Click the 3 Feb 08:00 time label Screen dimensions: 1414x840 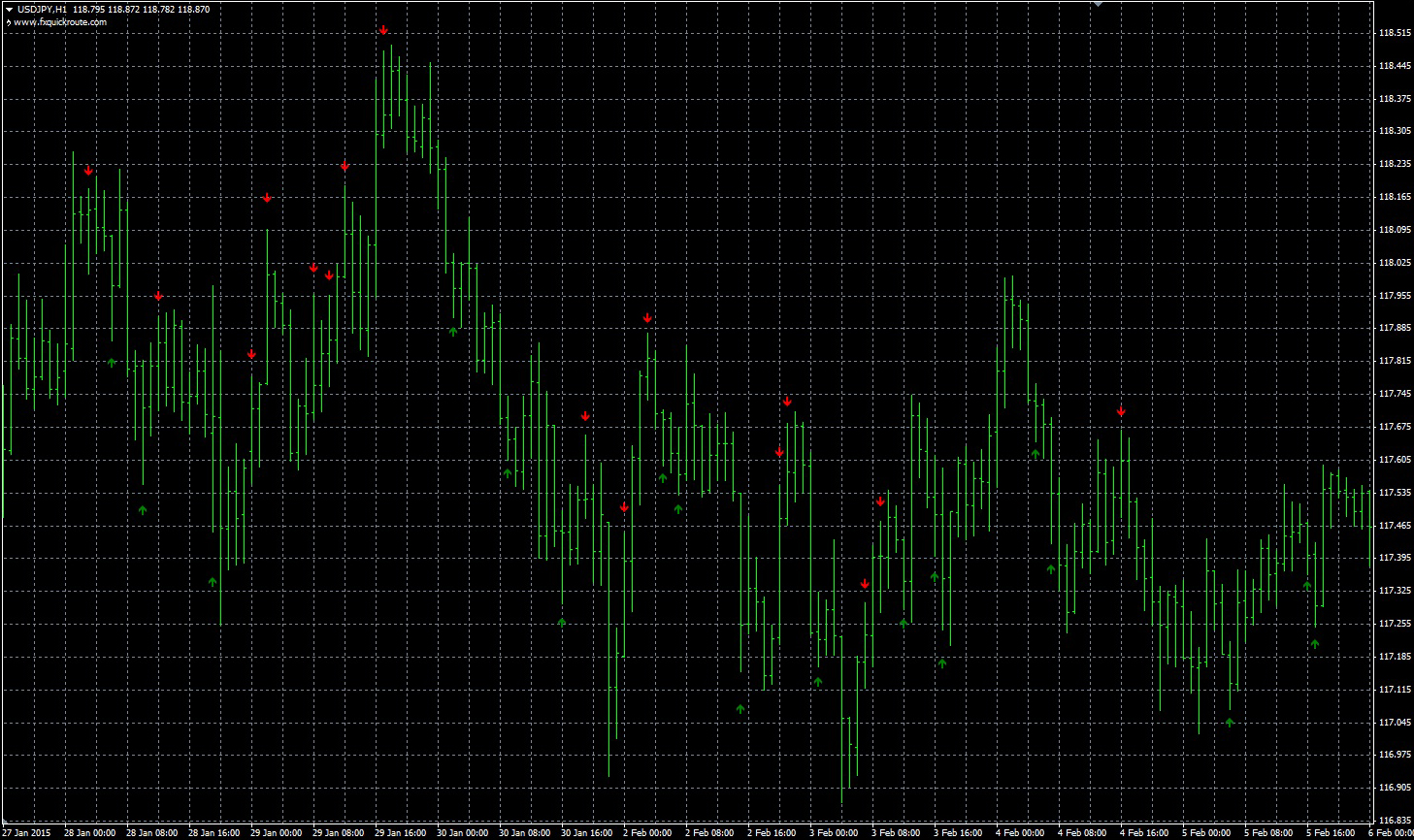coord(896,832)
